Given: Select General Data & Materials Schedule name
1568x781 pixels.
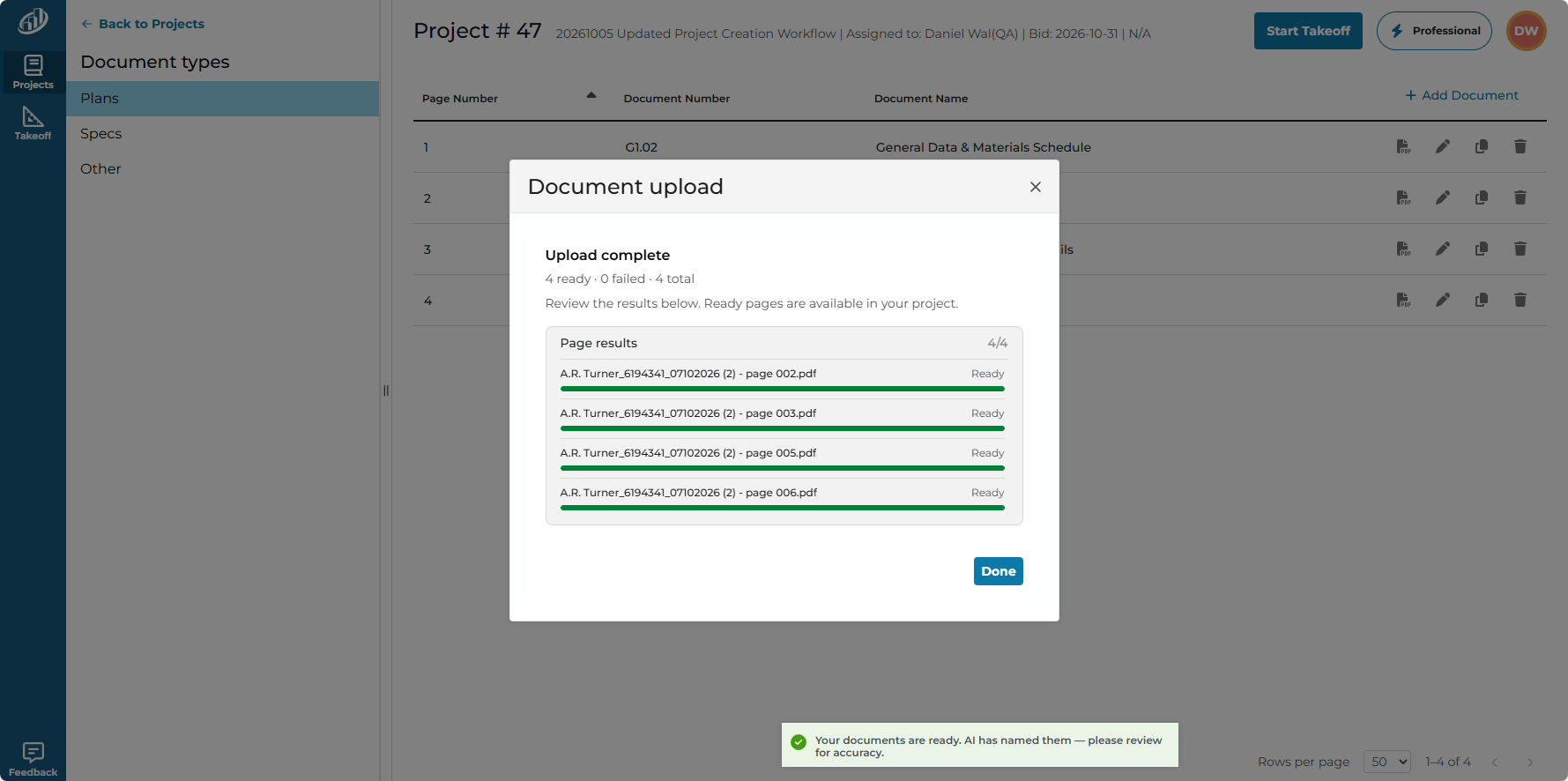Looking at the screenshot, I should 983,147.
